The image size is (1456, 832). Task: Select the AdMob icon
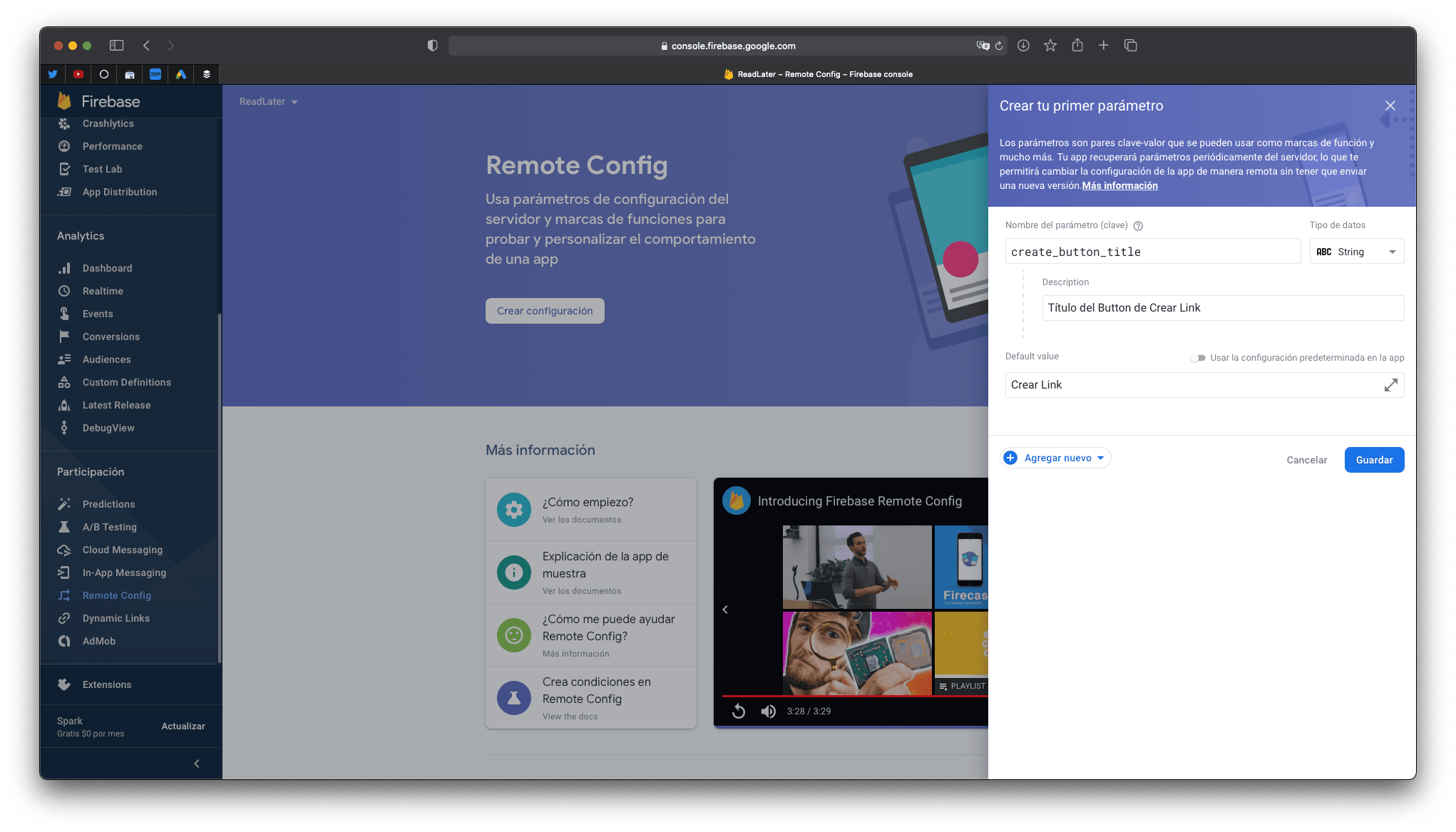[x=64, y=641]
